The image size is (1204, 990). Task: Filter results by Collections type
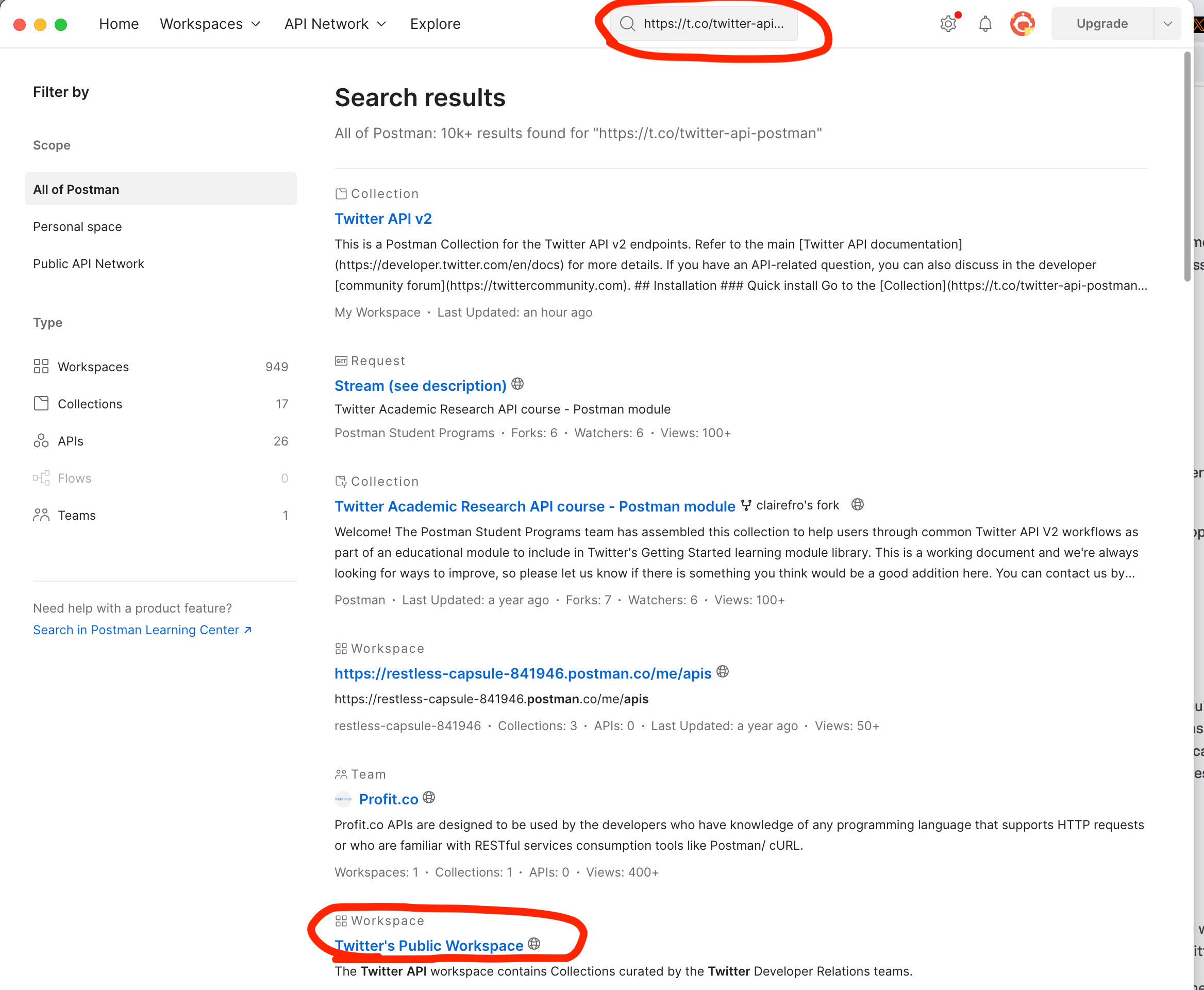[160, 403]
